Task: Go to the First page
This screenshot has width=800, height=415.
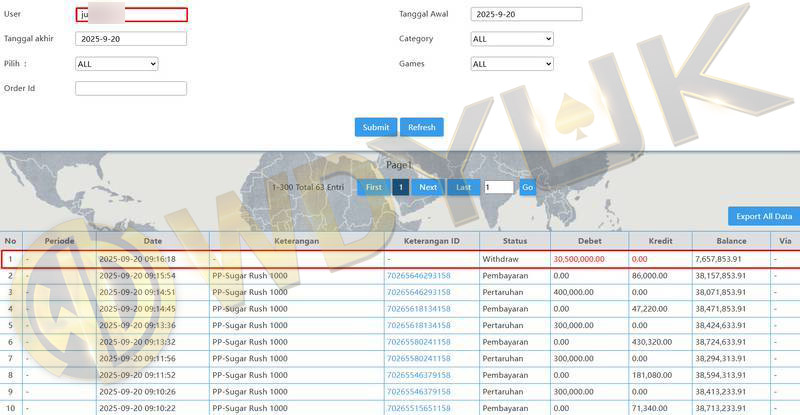Action: 373,187
